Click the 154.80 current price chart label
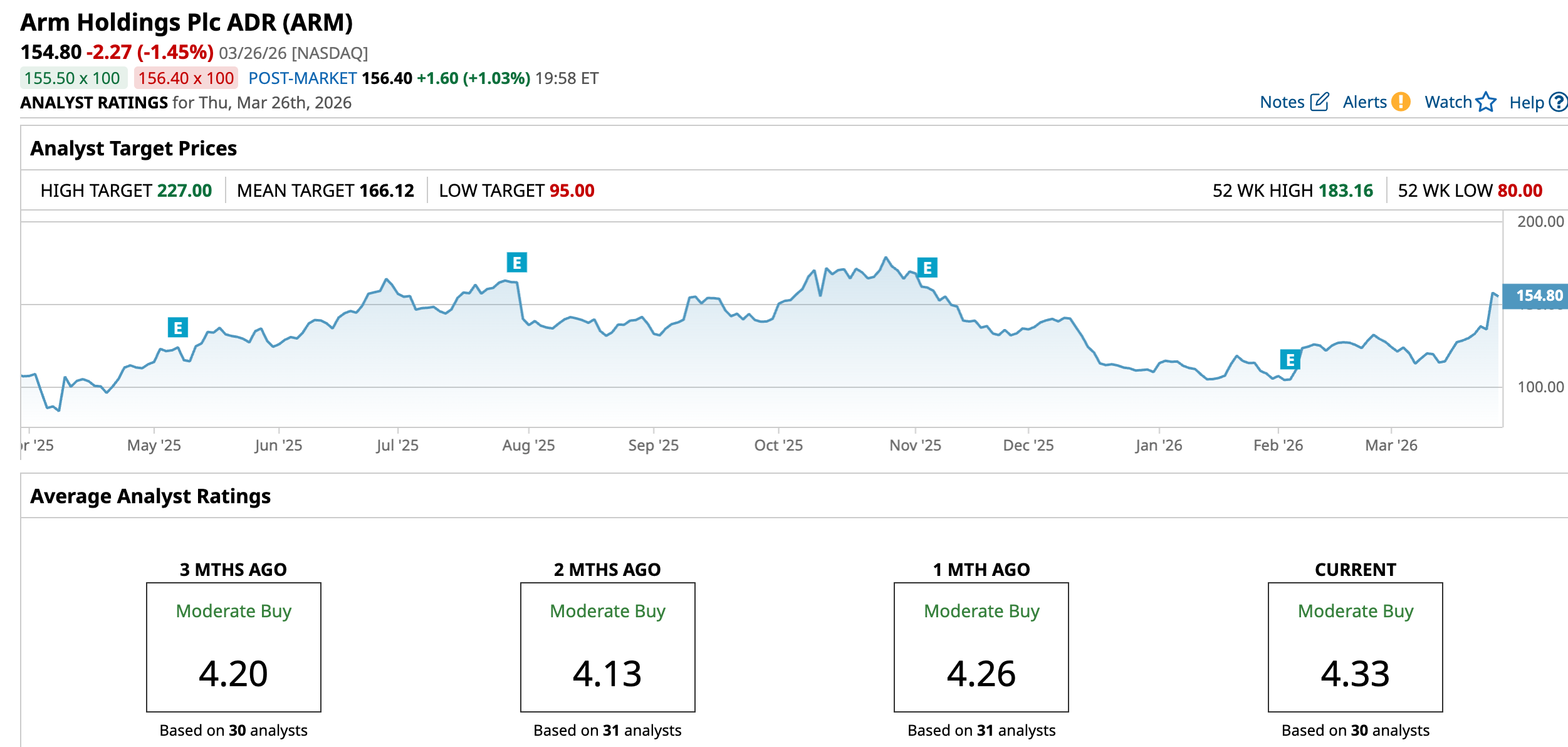1568x747 pixels. point(1537,295)
